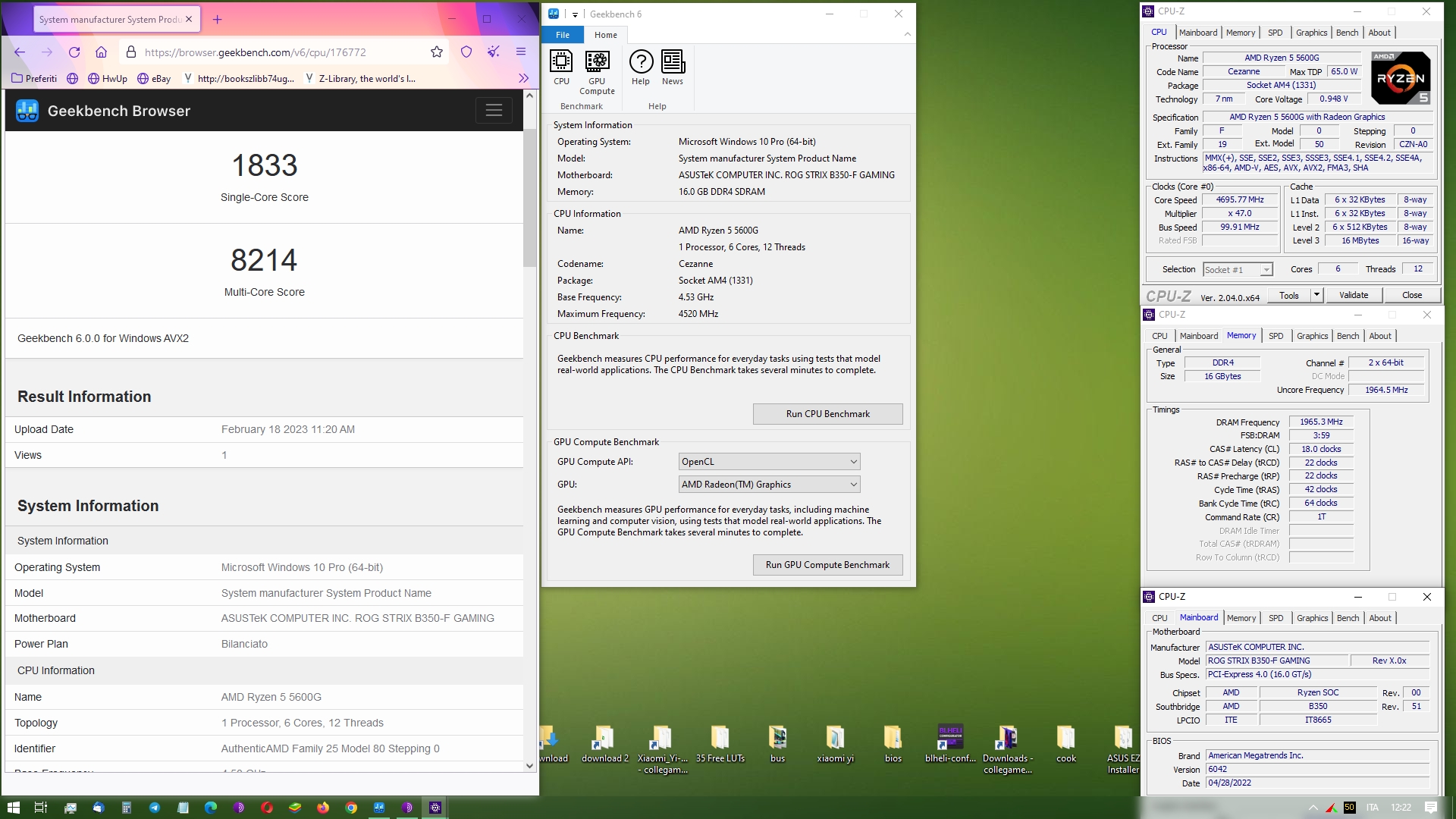The image size is (1456, 819).
Task: Click the scroll-down arrow of the browser page
Action: (x=529, y=766)
